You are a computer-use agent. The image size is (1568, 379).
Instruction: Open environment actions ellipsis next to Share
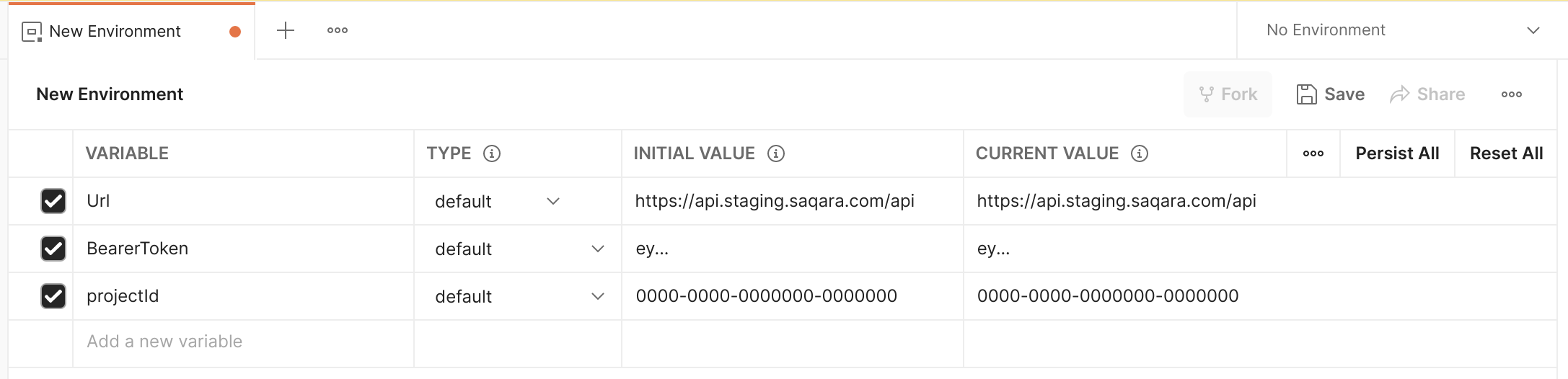point(1512,94)
